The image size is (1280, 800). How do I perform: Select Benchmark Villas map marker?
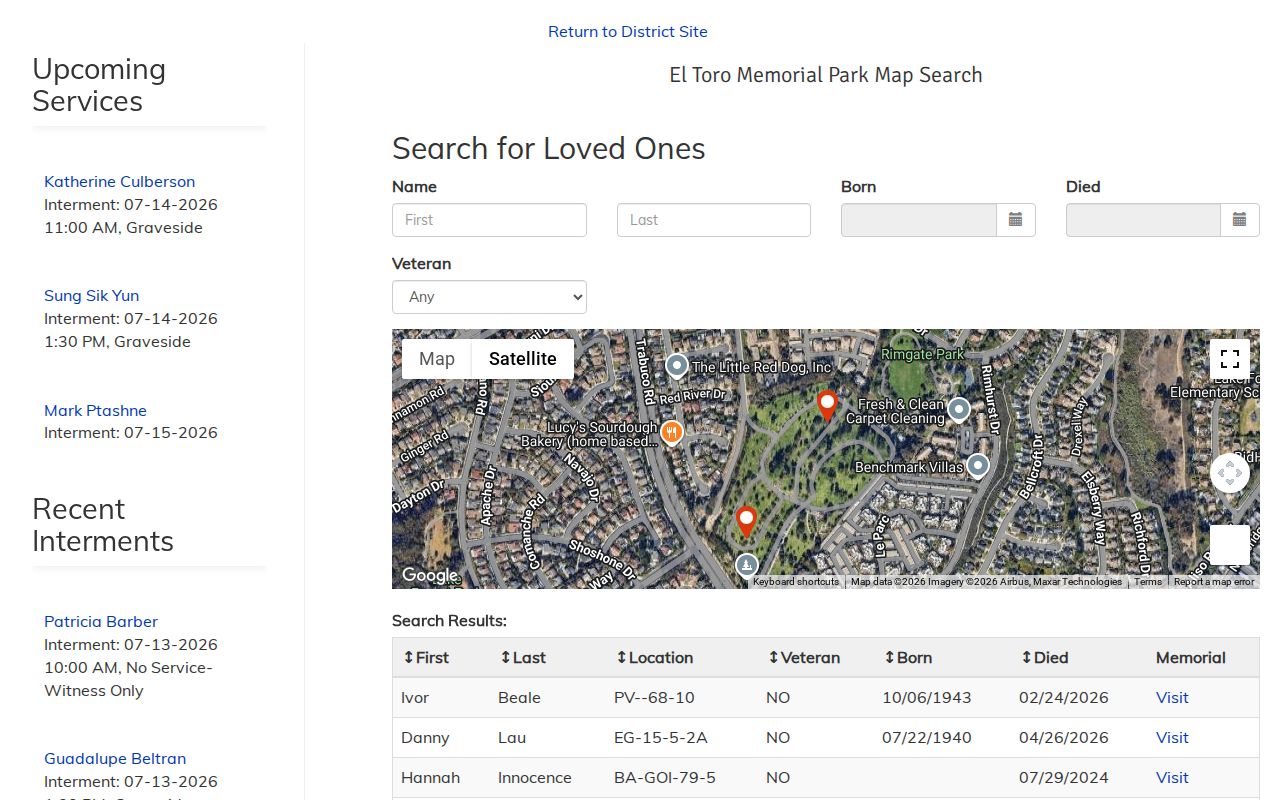tap(978, 466)
